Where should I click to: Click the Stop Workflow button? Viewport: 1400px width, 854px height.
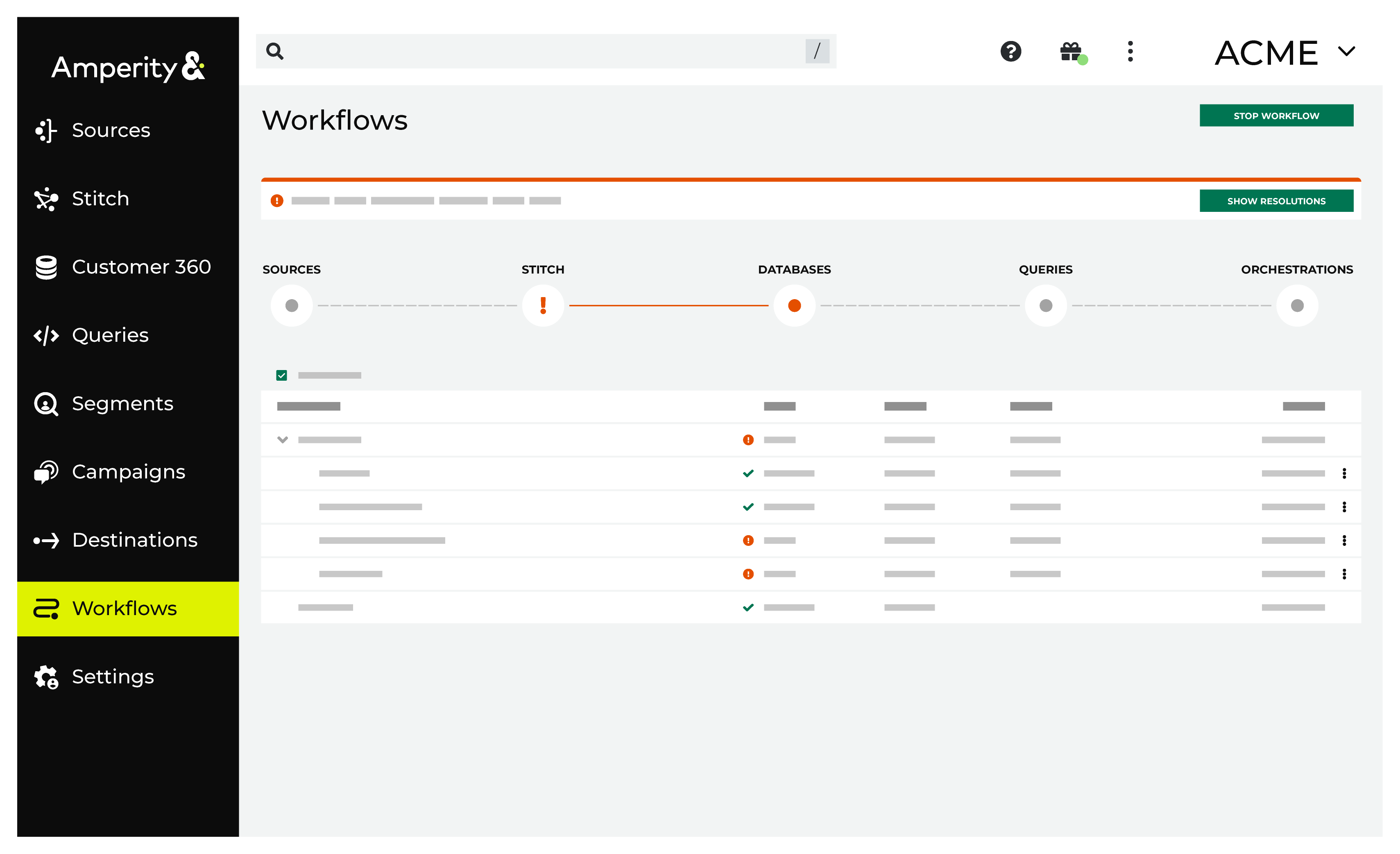tap(1277, 115)
